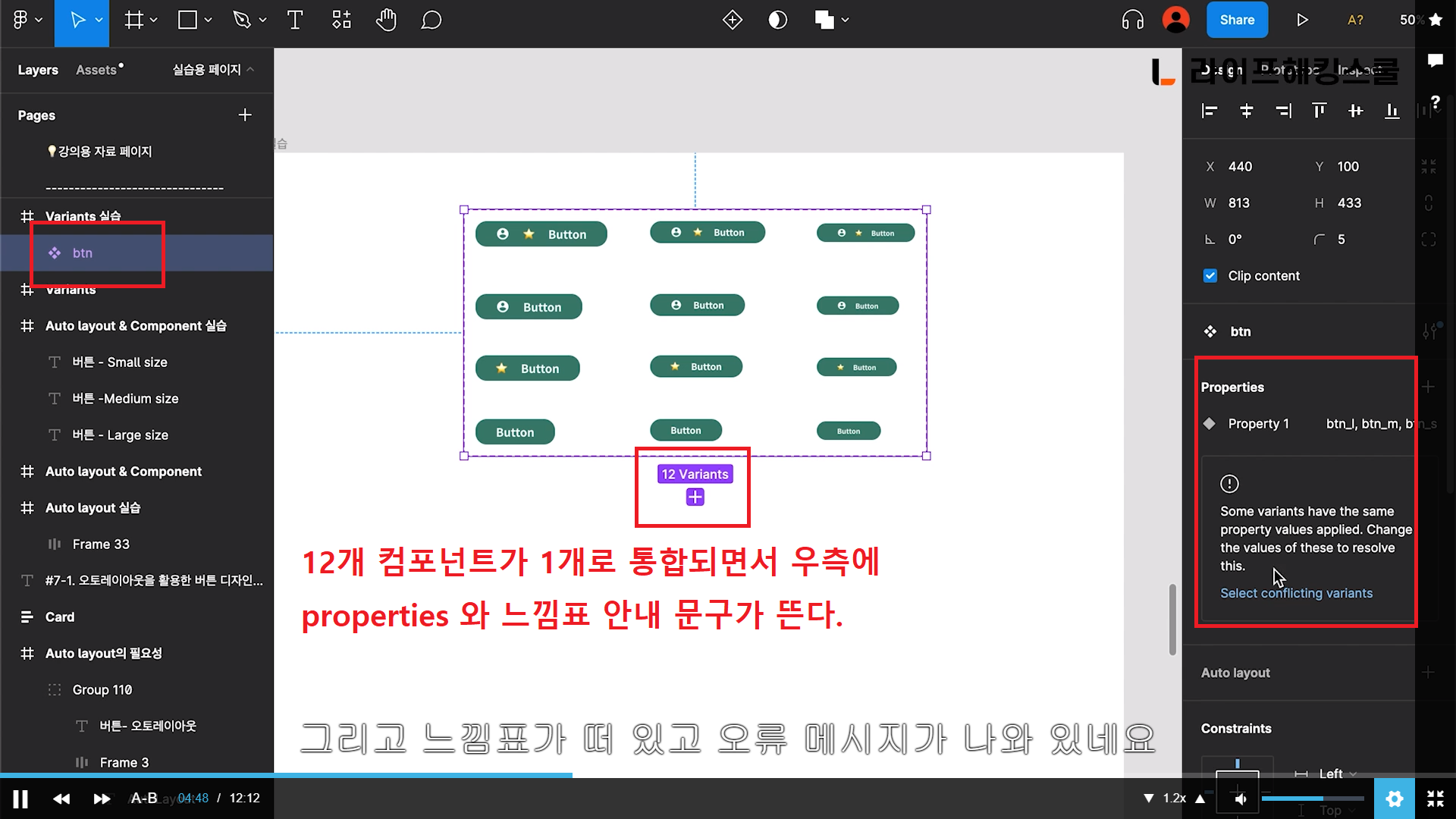Uncheck the Clip content checkbox
Screen dimensions: 1456x819
tap(1210, 276)
